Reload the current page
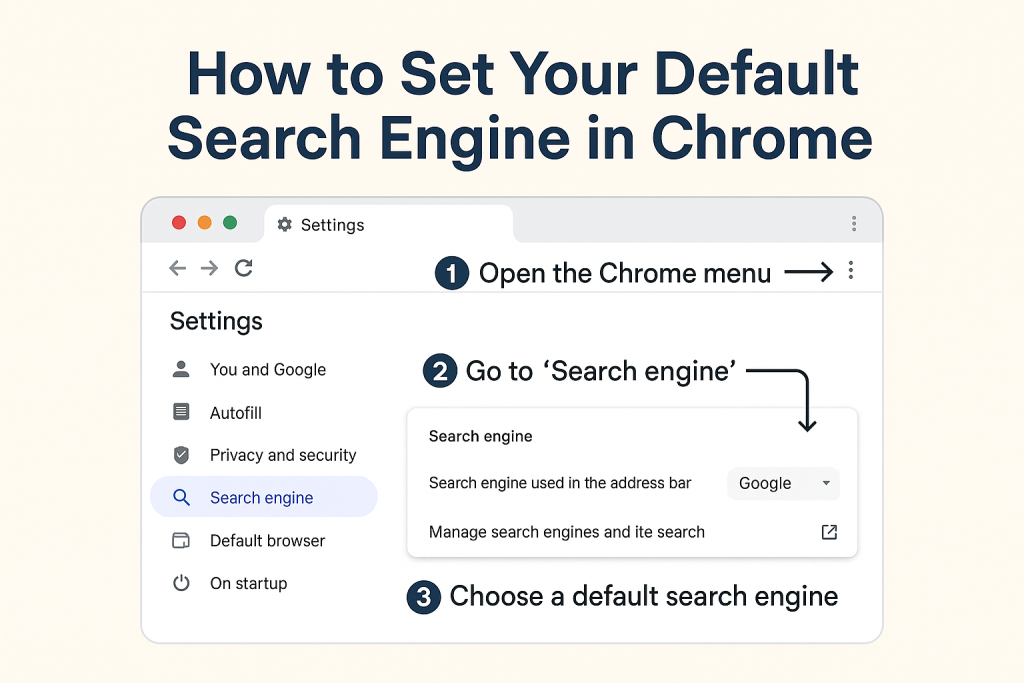The height and width of the screenshot is (683, 1024). pos(243,268)
